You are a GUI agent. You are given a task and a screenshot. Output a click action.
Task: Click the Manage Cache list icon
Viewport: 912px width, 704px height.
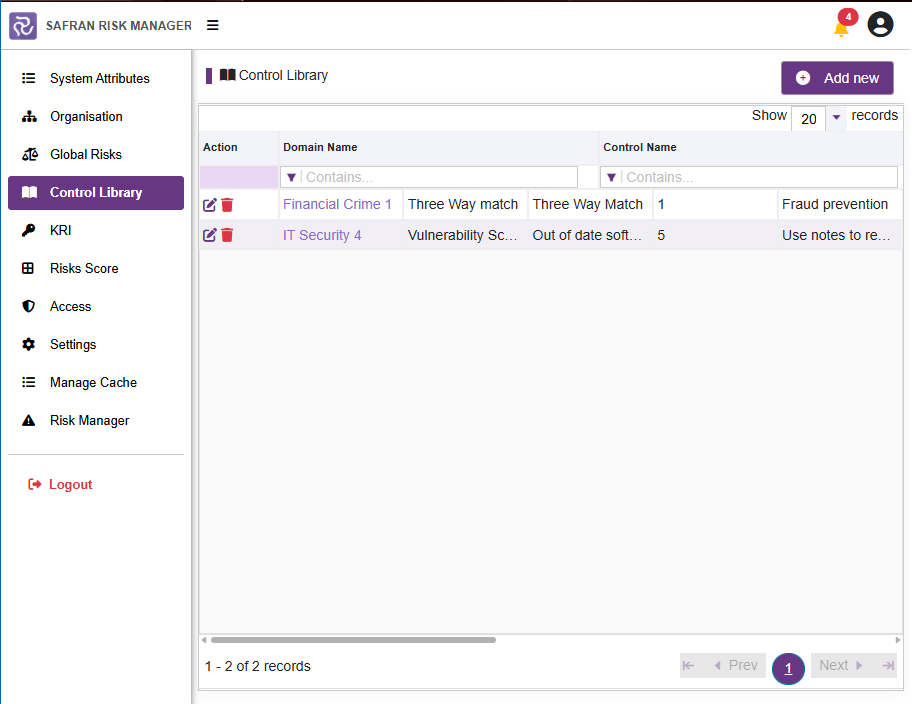click(x=28, y=382)
